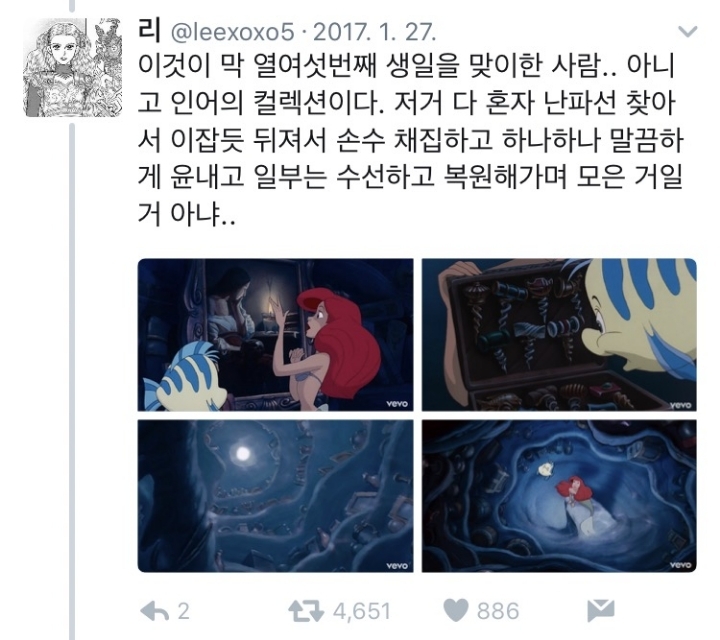Open the tweet options chevron

(x=687, y=32)
